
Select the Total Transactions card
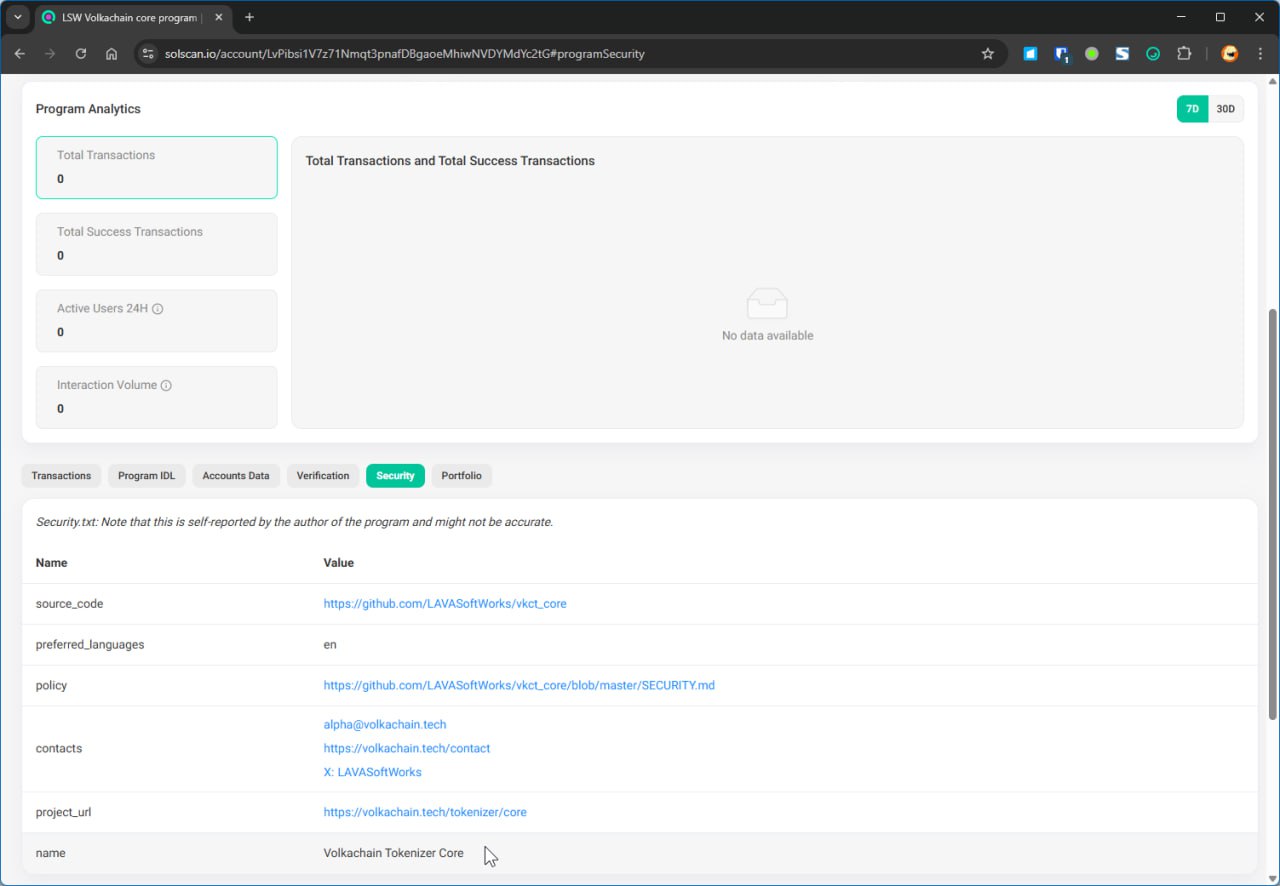click(x=157, y=167)
